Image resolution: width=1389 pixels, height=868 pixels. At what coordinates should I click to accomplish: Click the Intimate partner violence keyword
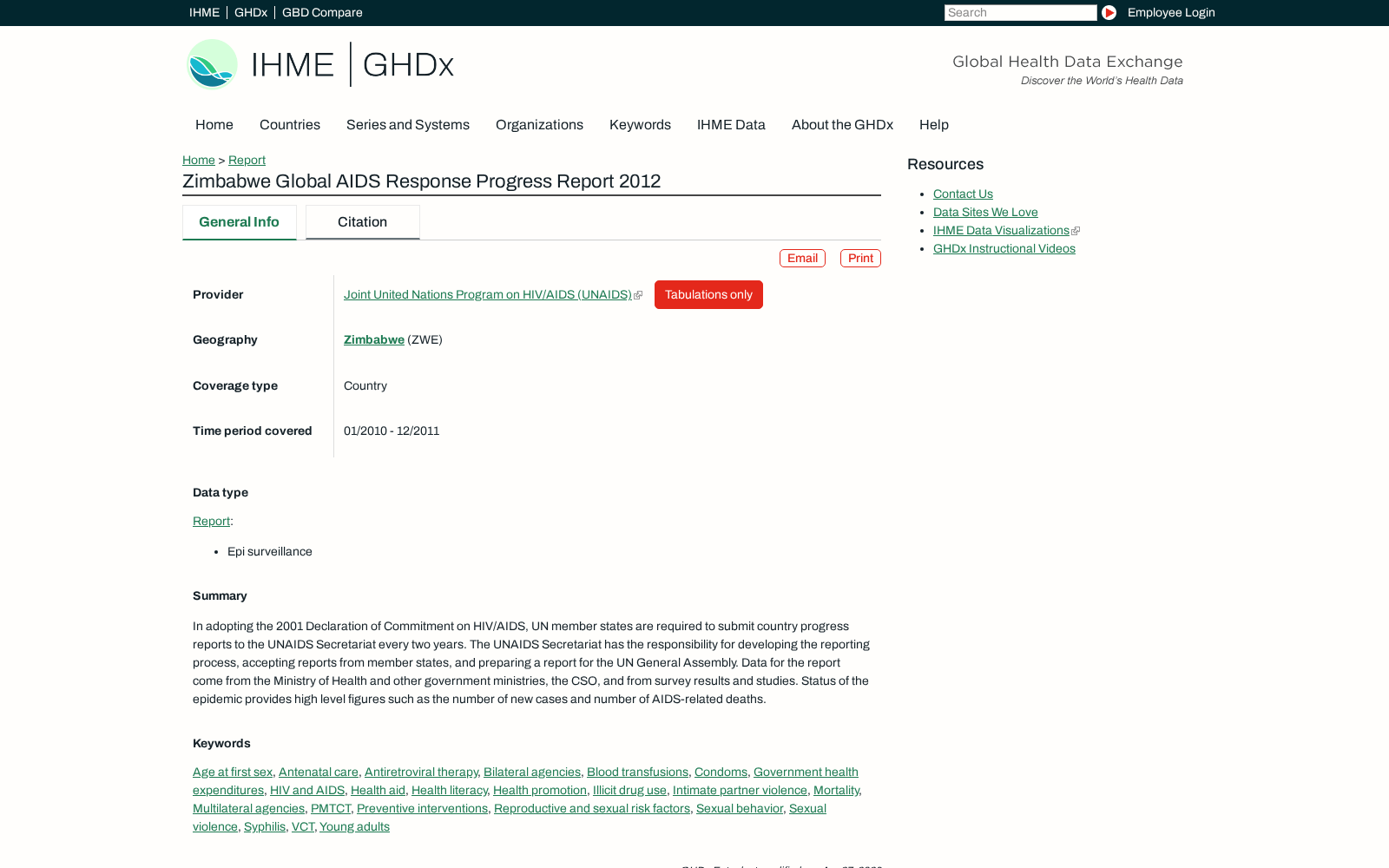740,790
